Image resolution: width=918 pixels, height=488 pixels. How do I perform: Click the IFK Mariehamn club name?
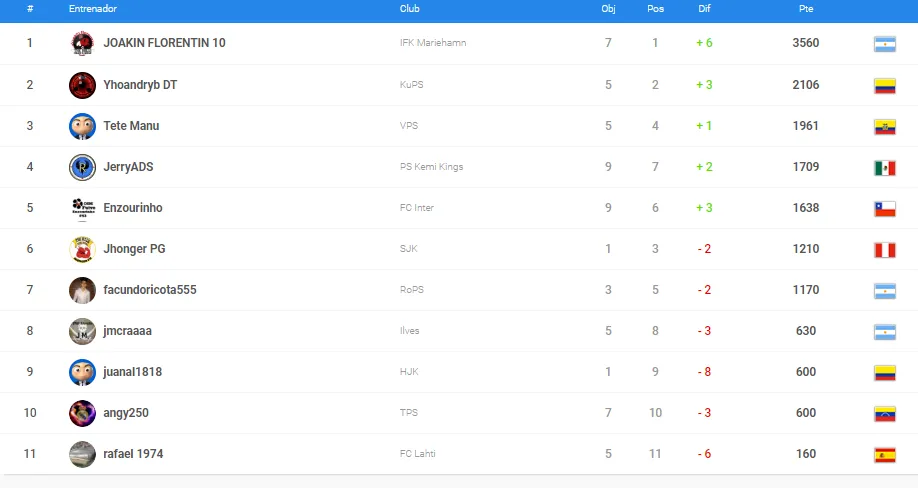pyautogui.click(x=433, y=43)
